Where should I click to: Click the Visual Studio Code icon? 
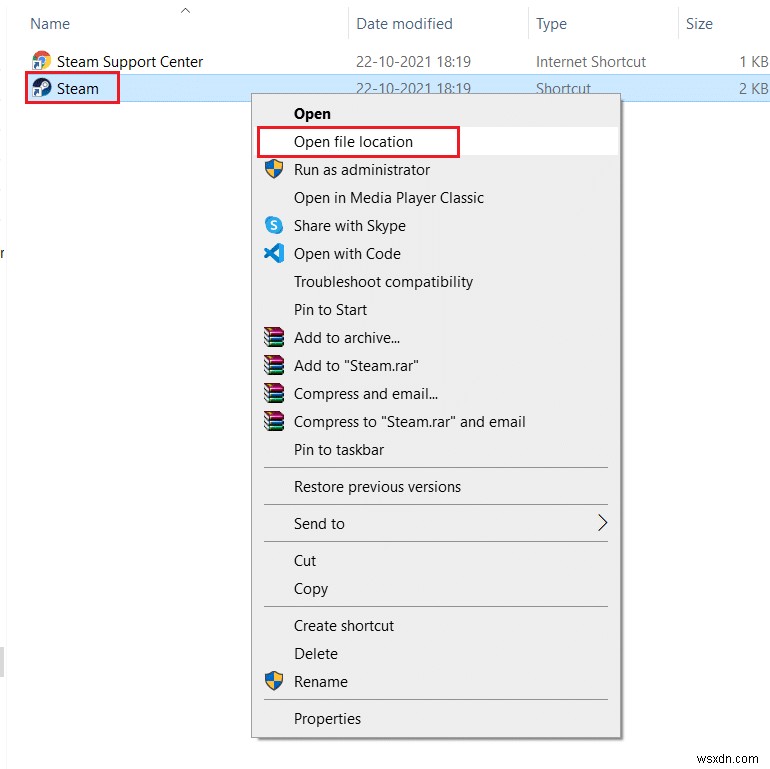point(274,253)
